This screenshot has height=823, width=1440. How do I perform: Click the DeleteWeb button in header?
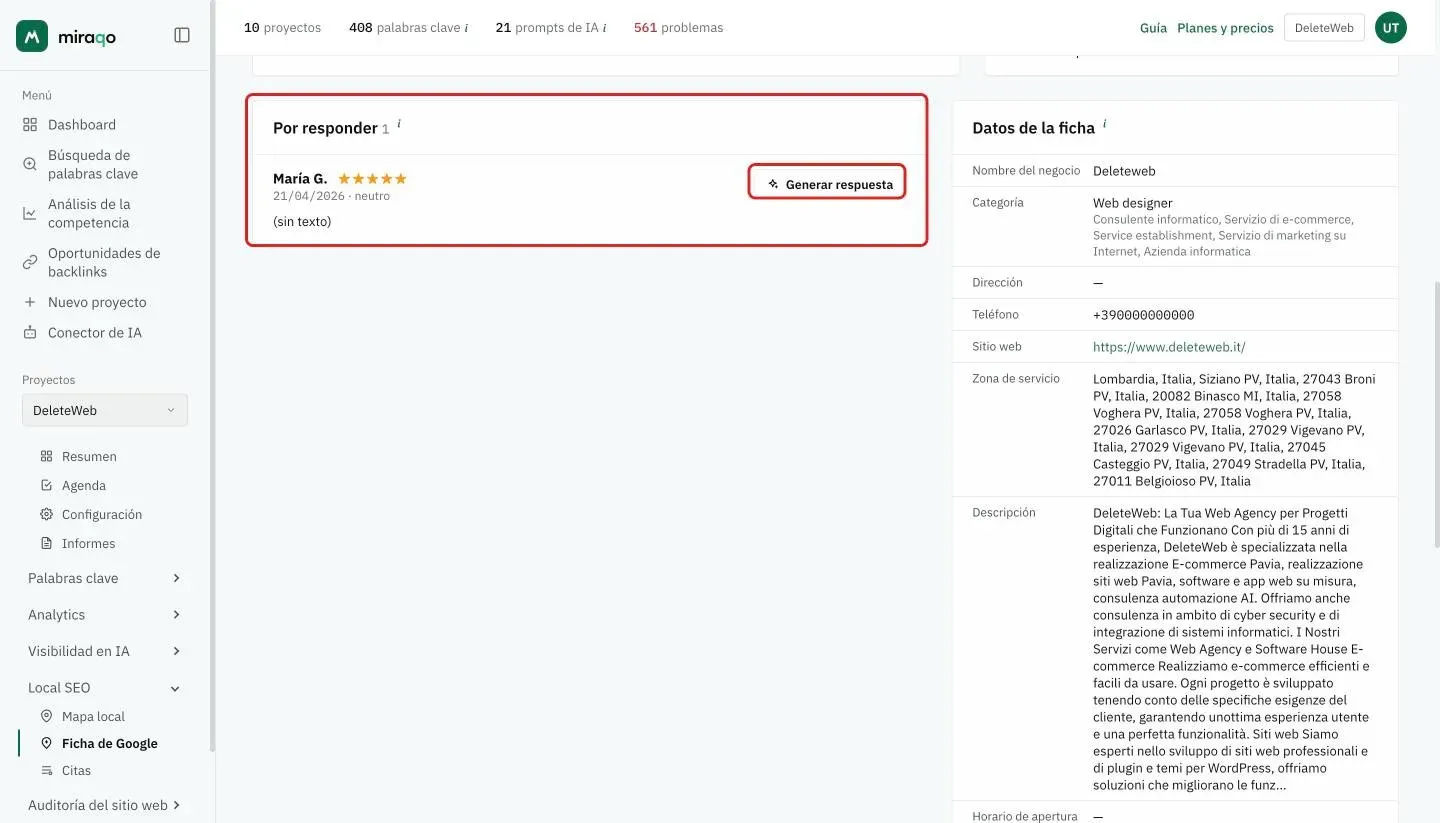click(x=1324, y=28)
